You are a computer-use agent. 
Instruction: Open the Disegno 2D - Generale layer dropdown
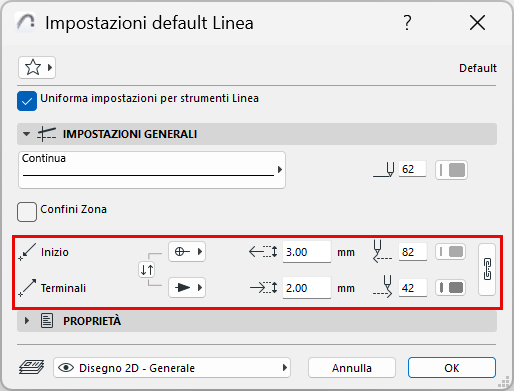[172, 368]
